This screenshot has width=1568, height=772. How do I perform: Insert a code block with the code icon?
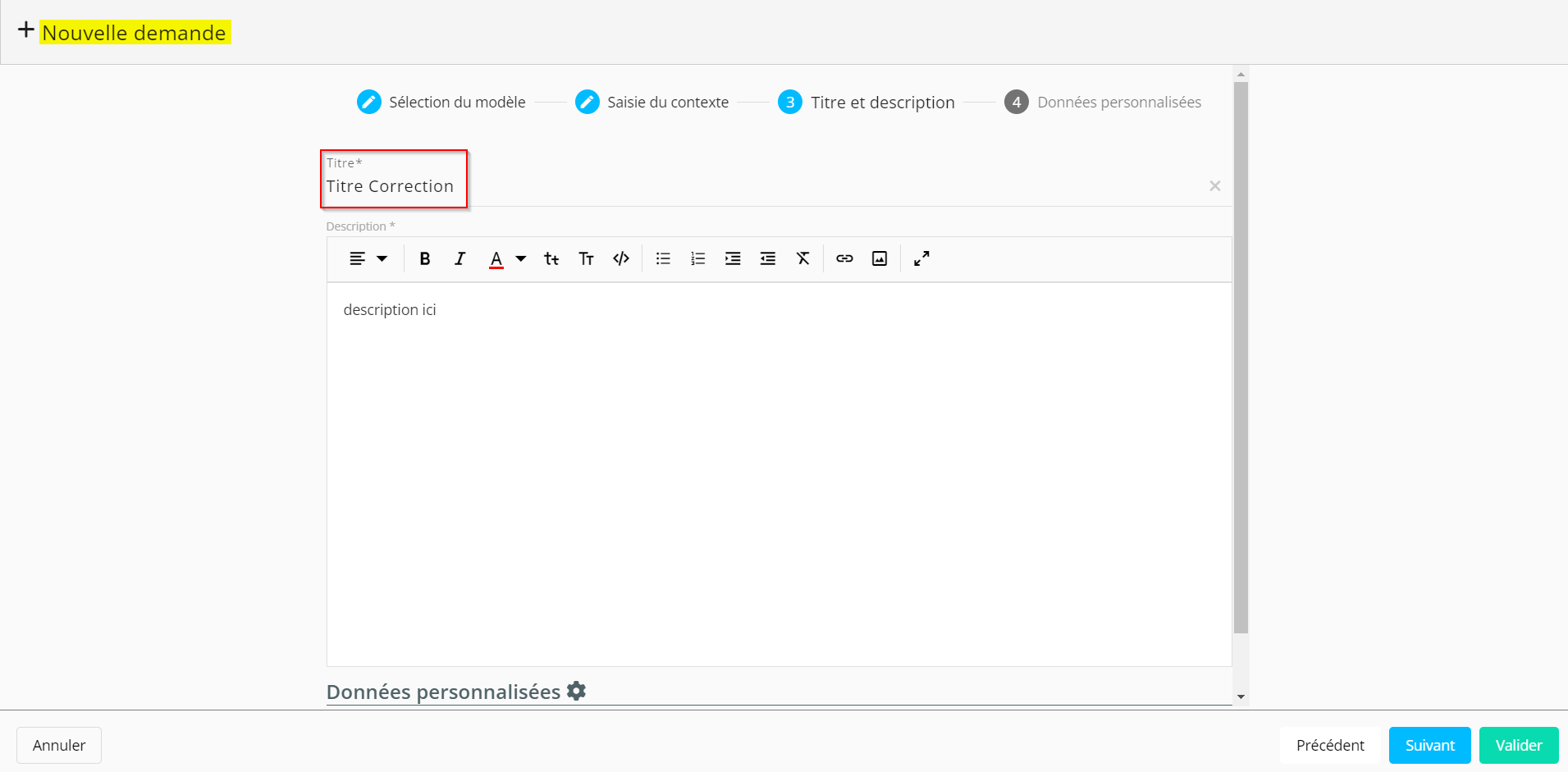pyautogui.click(x=621, y=259)
